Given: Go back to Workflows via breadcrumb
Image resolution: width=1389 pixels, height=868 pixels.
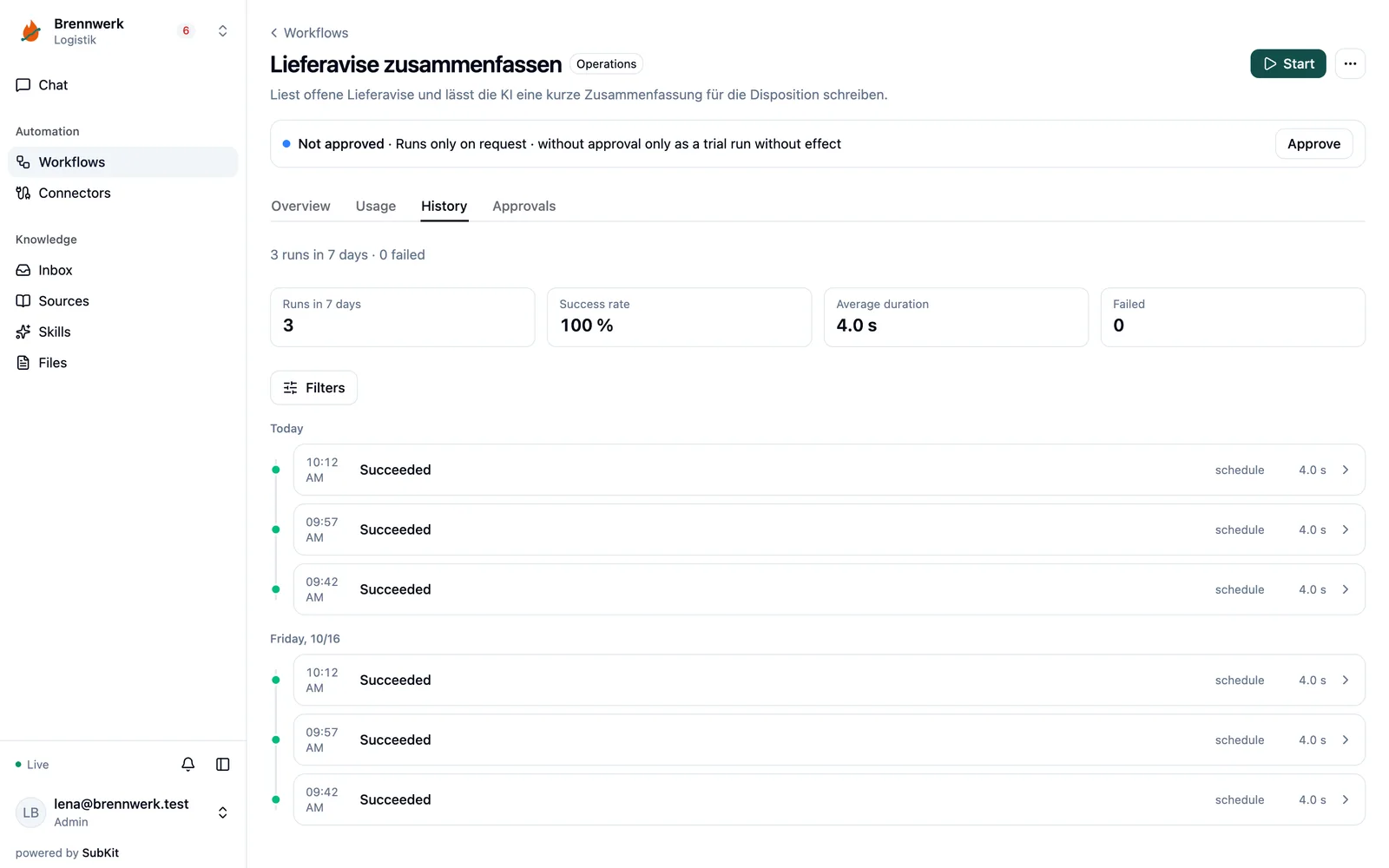Looking at the screenshot, I should pyautogui.click(x=309, y=33).
